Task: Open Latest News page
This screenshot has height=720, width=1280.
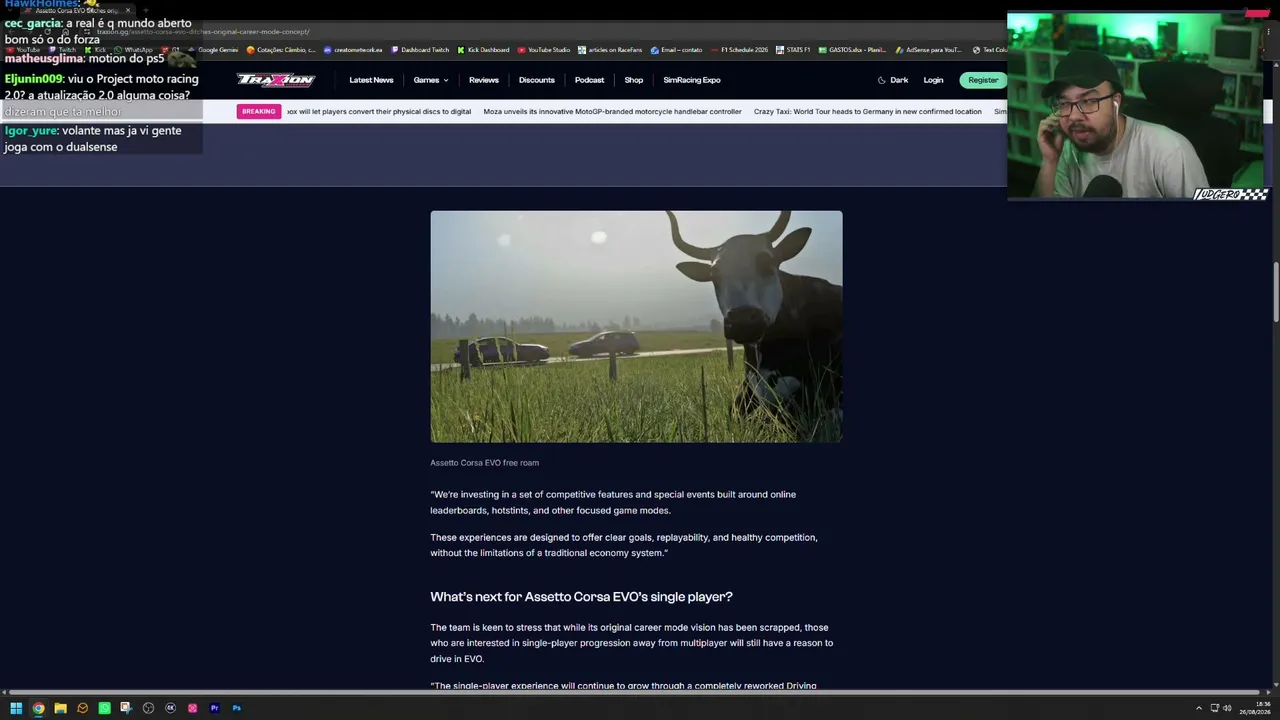Action: click(371, 80)
